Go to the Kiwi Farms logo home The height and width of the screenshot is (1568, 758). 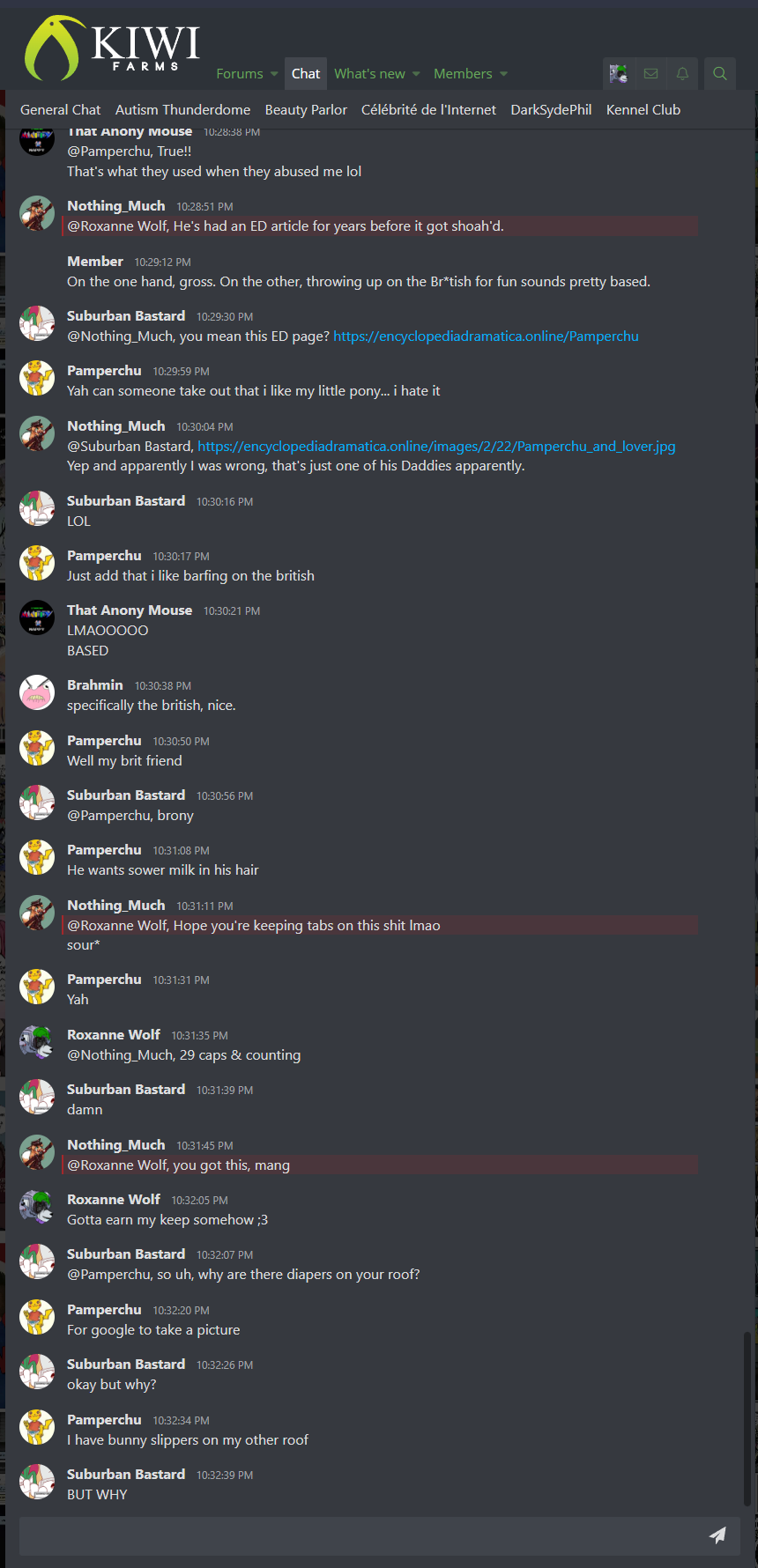[112, 48]
